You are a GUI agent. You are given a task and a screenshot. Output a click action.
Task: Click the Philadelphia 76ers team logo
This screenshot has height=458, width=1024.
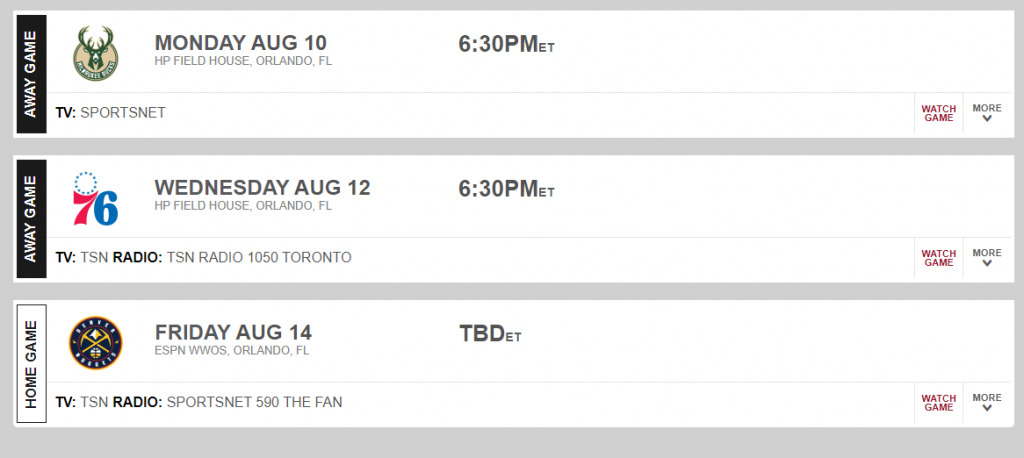pos(95,199)
